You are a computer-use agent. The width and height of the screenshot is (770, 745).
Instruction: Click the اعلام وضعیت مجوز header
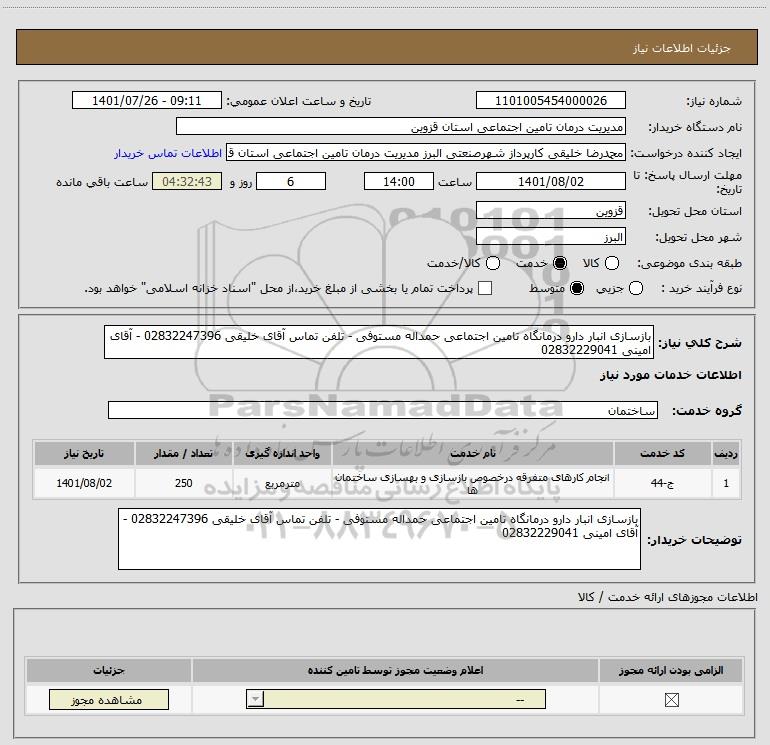395,670
